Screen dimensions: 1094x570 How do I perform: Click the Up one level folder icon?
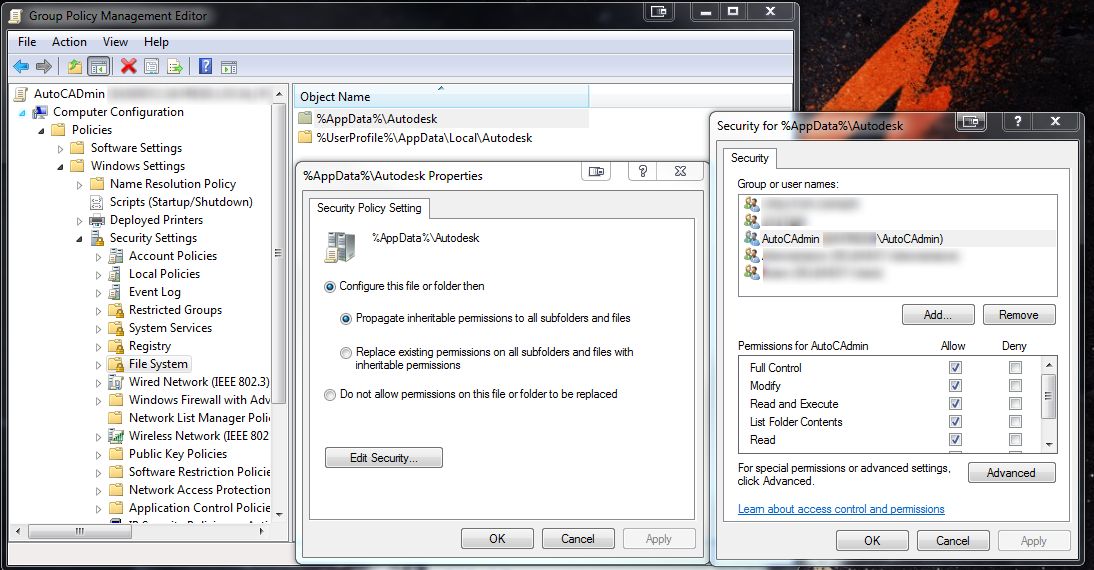point(75,67)
